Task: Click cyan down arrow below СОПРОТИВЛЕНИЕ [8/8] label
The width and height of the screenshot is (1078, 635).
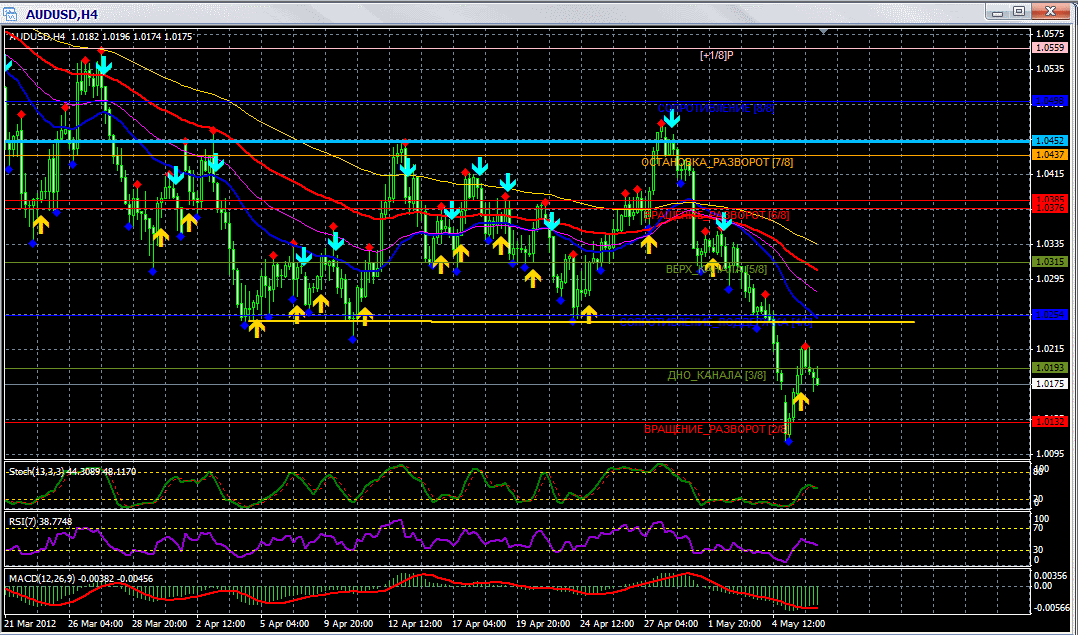Action: point(671,118)
